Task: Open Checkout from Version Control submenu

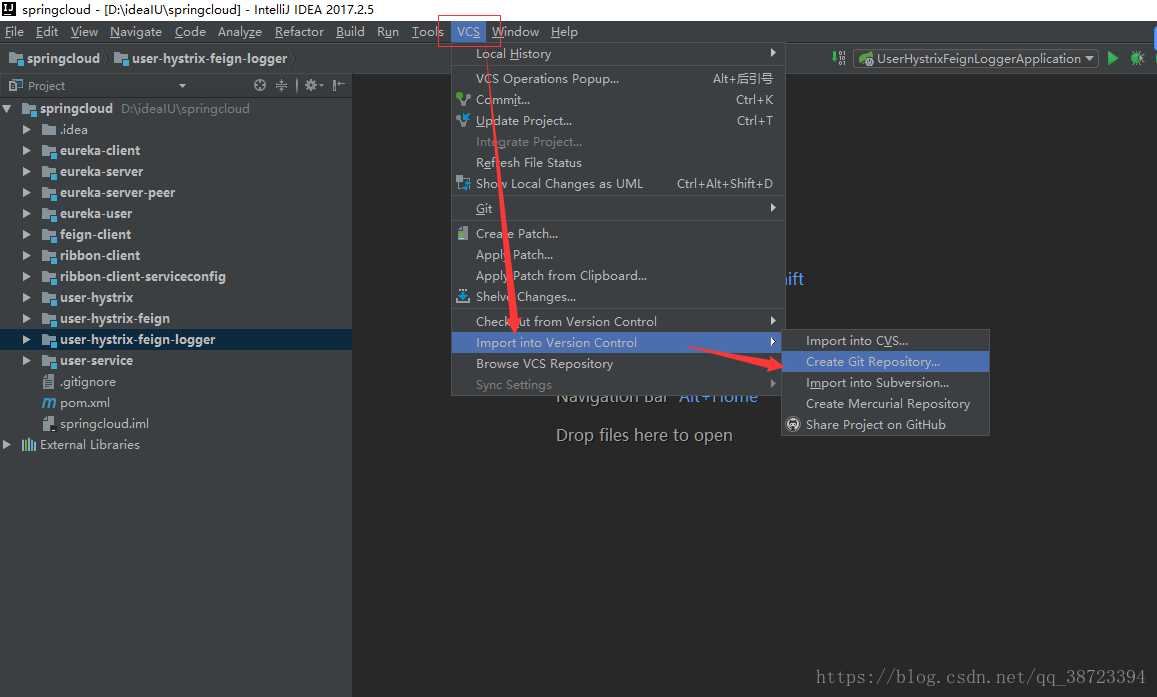Action: (x=618, y=322)
